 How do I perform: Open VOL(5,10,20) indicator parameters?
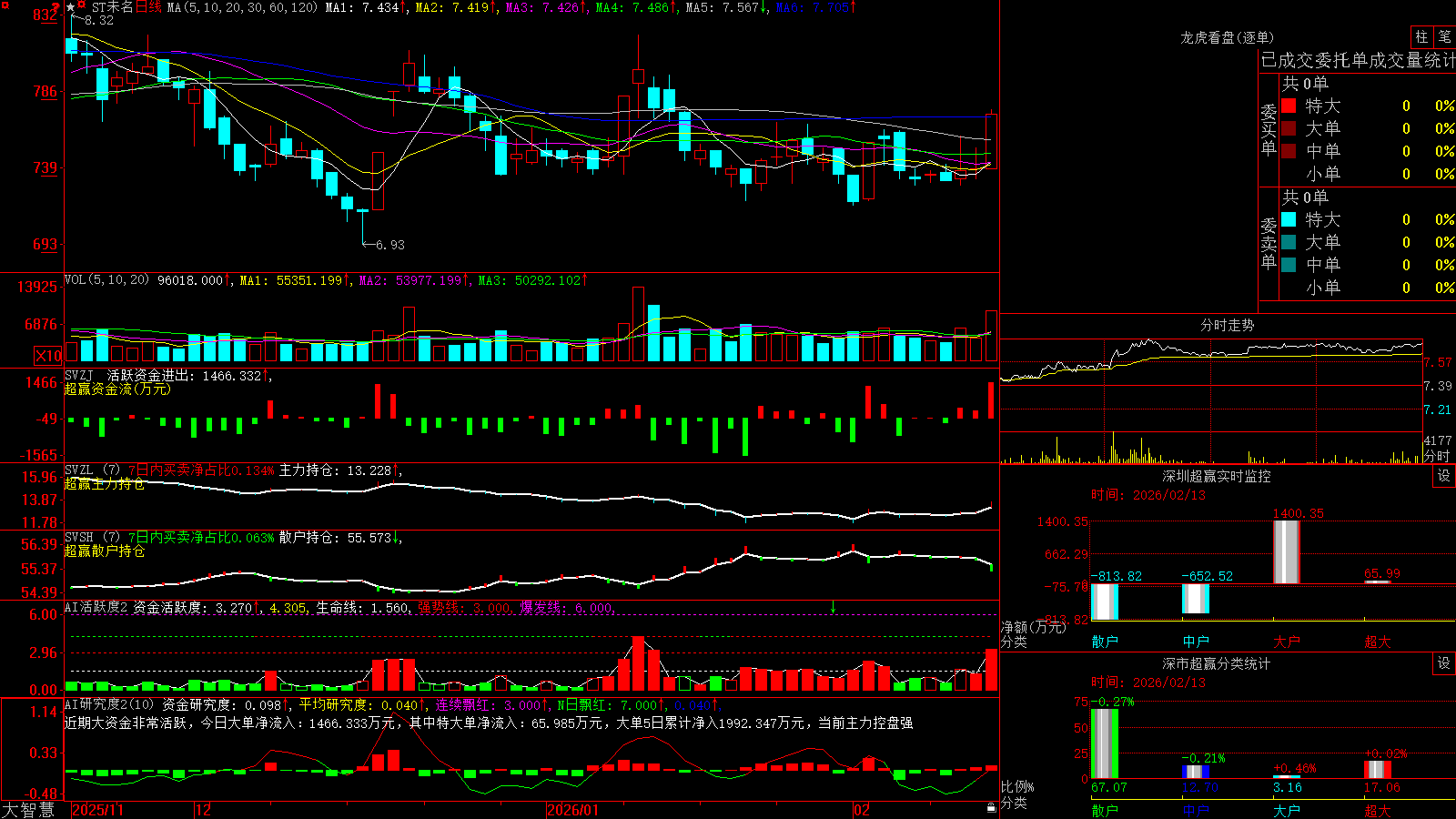(106, 280)
